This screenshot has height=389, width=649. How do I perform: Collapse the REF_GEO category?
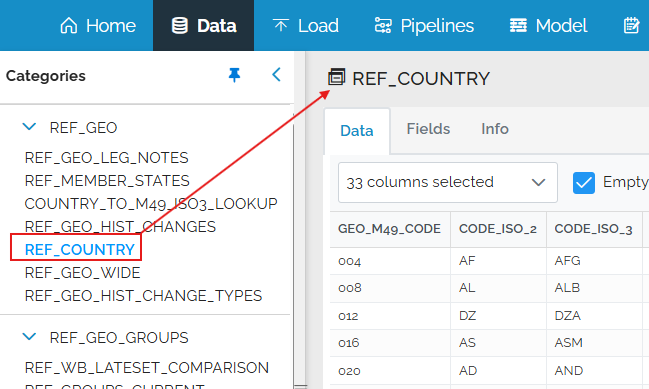(x=29, y=127)
